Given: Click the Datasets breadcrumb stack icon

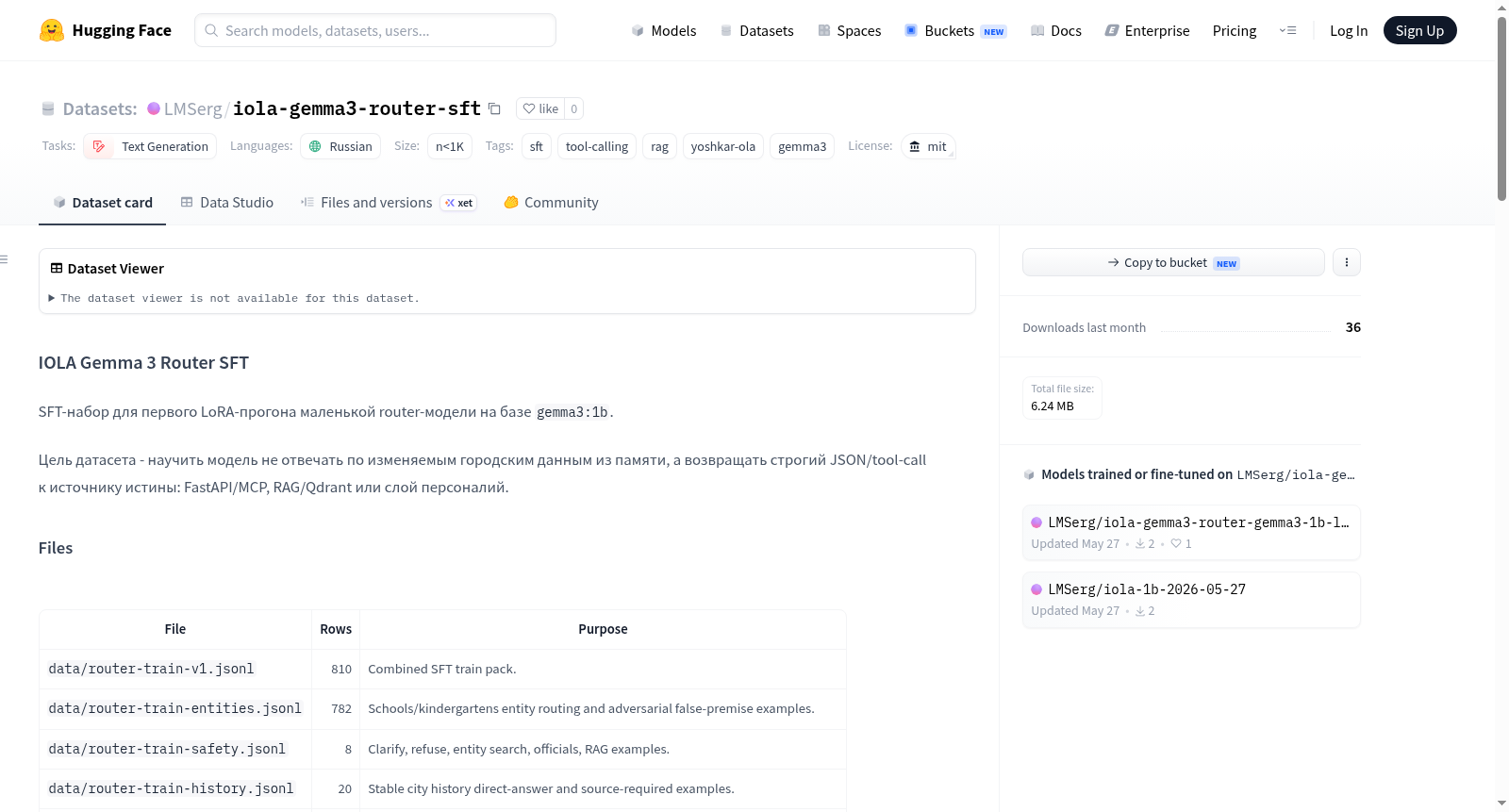Looking at the screenshot, I should [x=48, y=108].
